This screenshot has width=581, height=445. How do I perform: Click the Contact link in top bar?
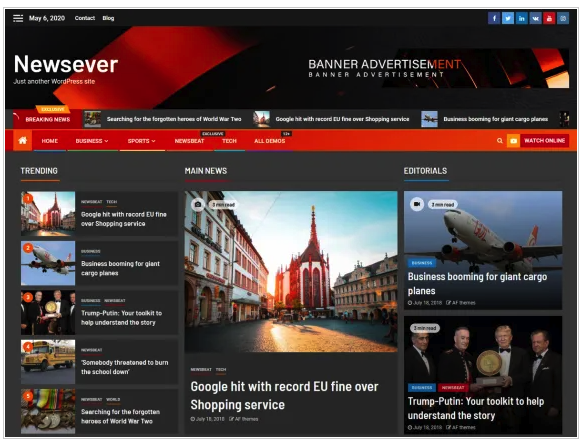click(x=85, y=18)
